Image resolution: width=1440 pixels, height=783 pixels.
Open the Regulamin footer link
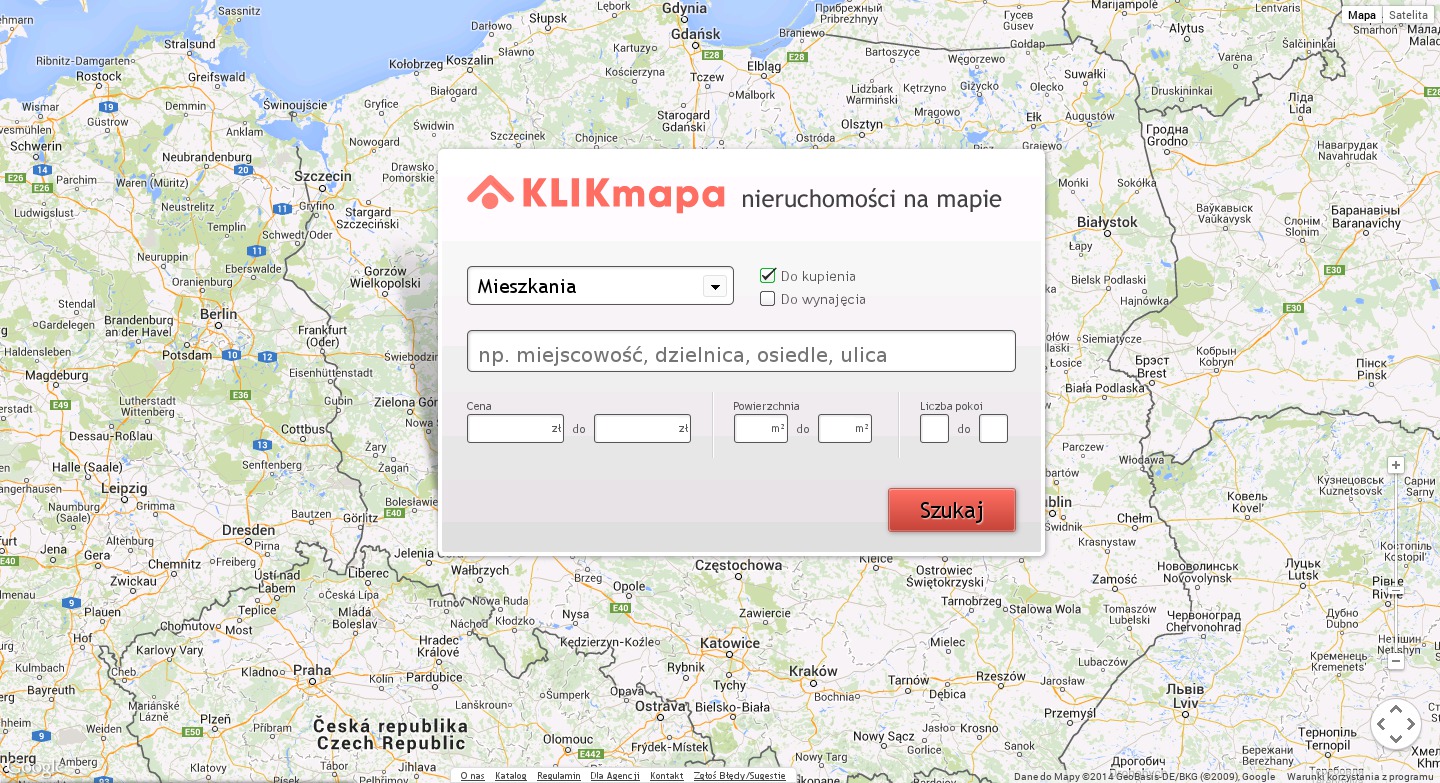tap(558, 776)
